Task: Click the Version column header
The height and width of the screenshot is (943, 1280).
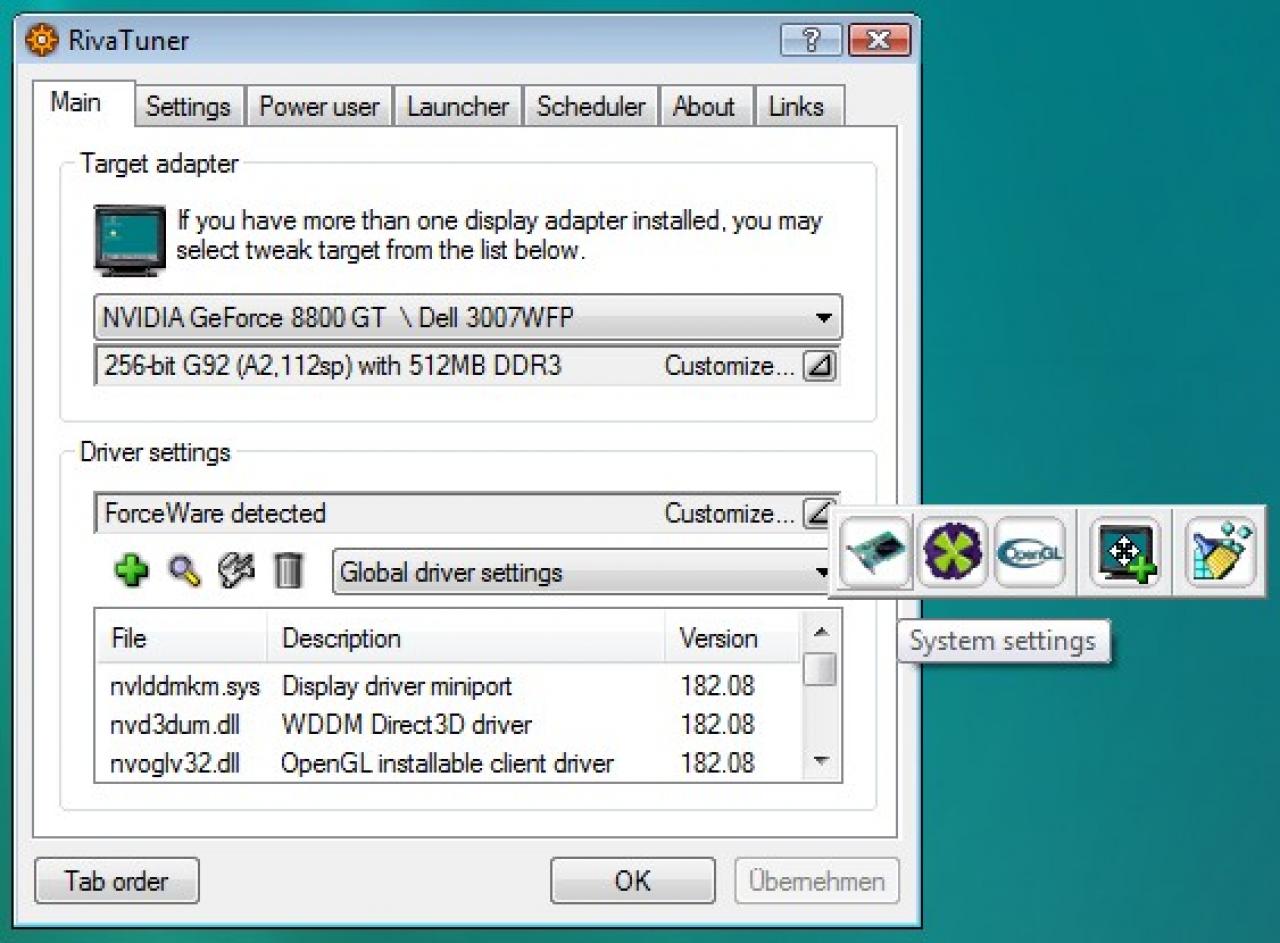Action: (732, 638)
